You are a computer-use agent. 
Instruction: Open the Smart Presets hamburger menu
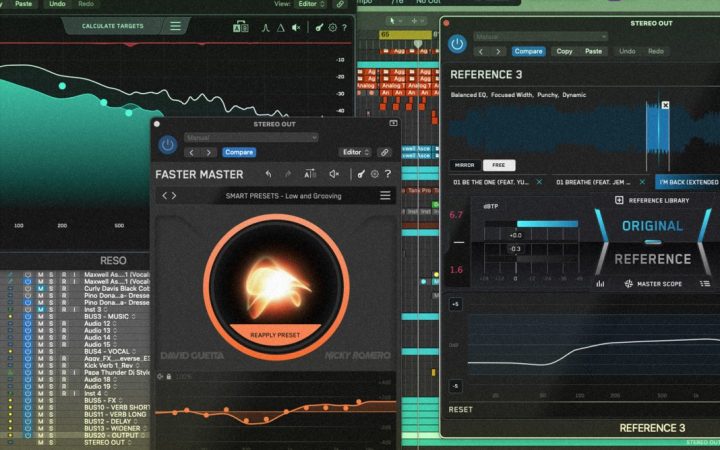[x=385, y=196]
